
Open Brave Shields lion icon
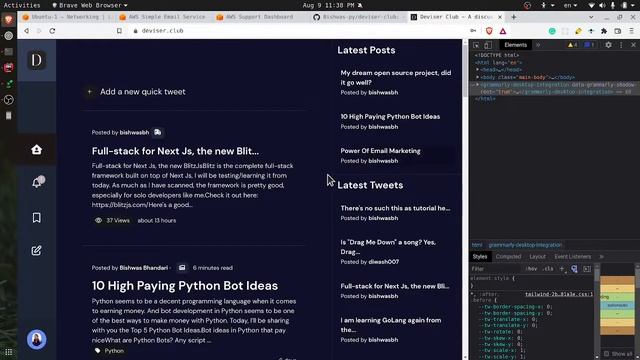coord(489,31)
